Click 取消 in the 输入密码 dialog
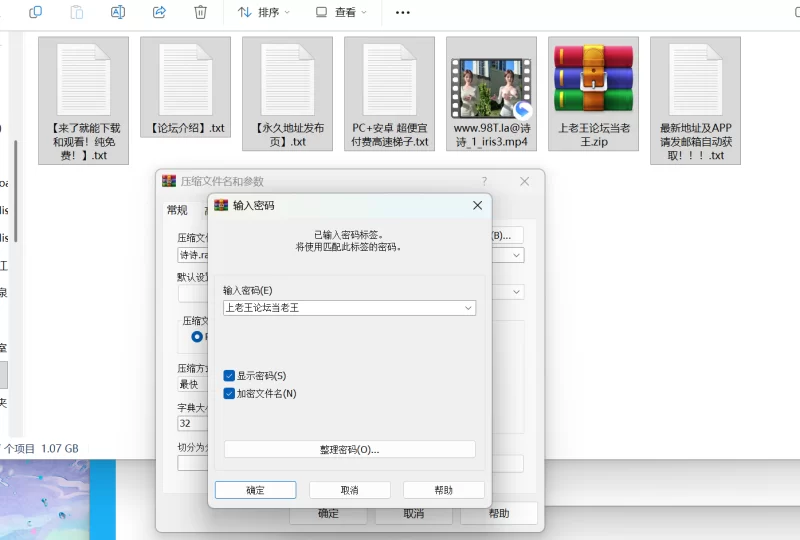800x540 pixels. click(349, 490)
